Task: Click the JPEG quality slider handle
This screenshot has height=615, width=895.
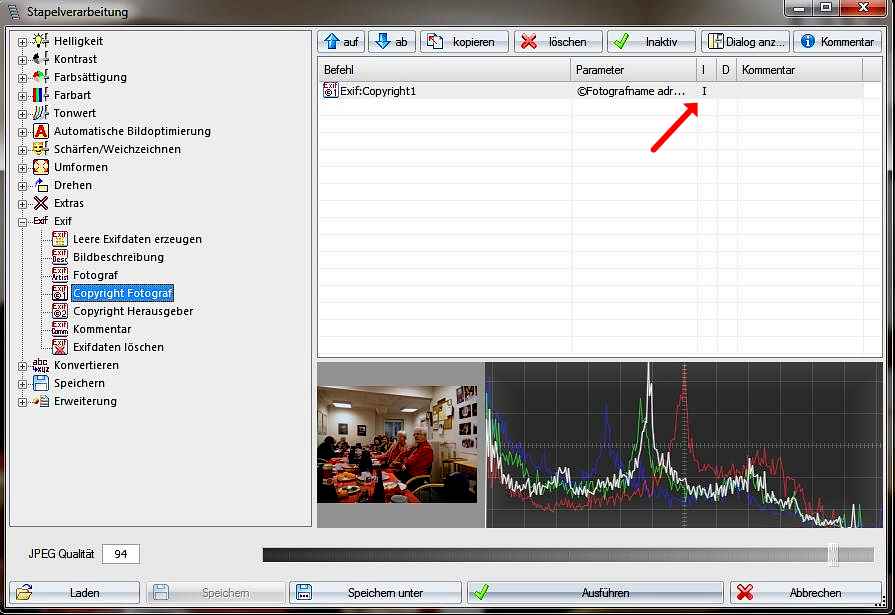Action: [x=833, y=554]
